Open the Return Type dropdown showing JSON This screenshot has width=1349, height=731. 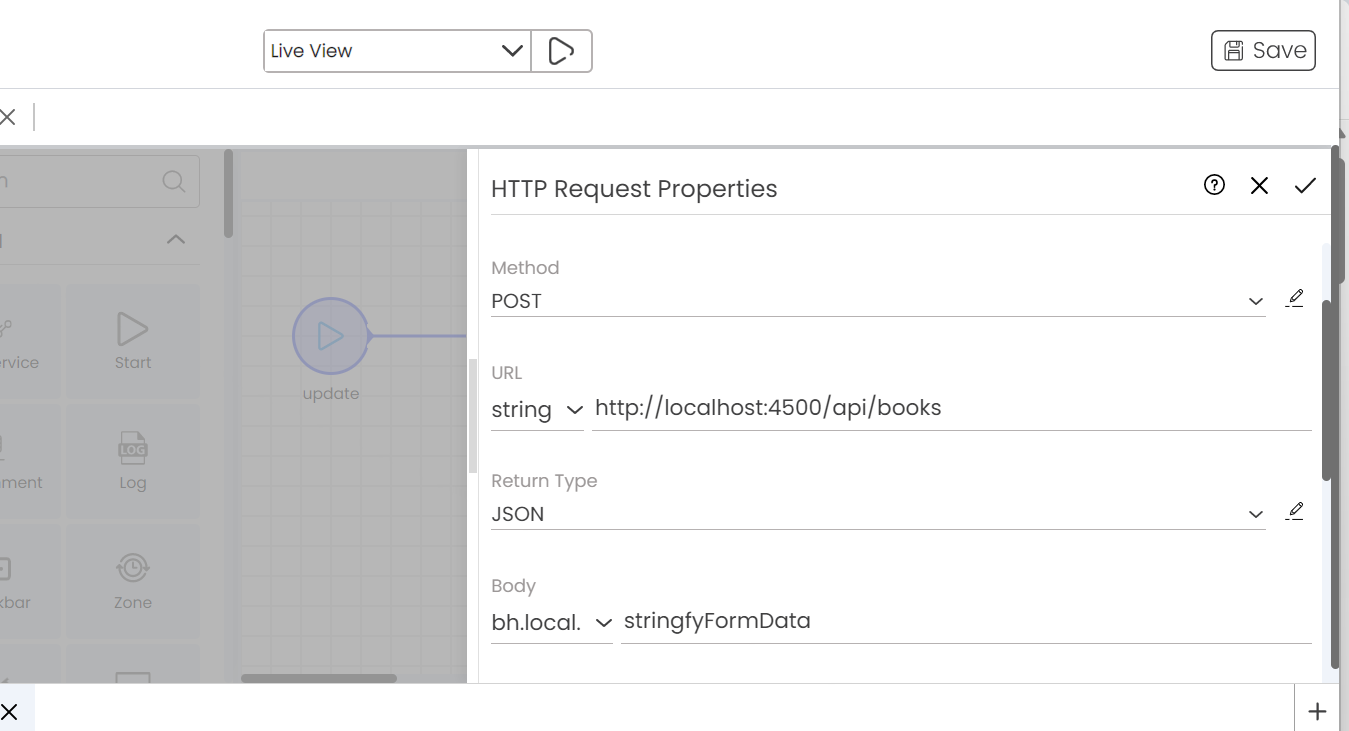coord(878,514)
